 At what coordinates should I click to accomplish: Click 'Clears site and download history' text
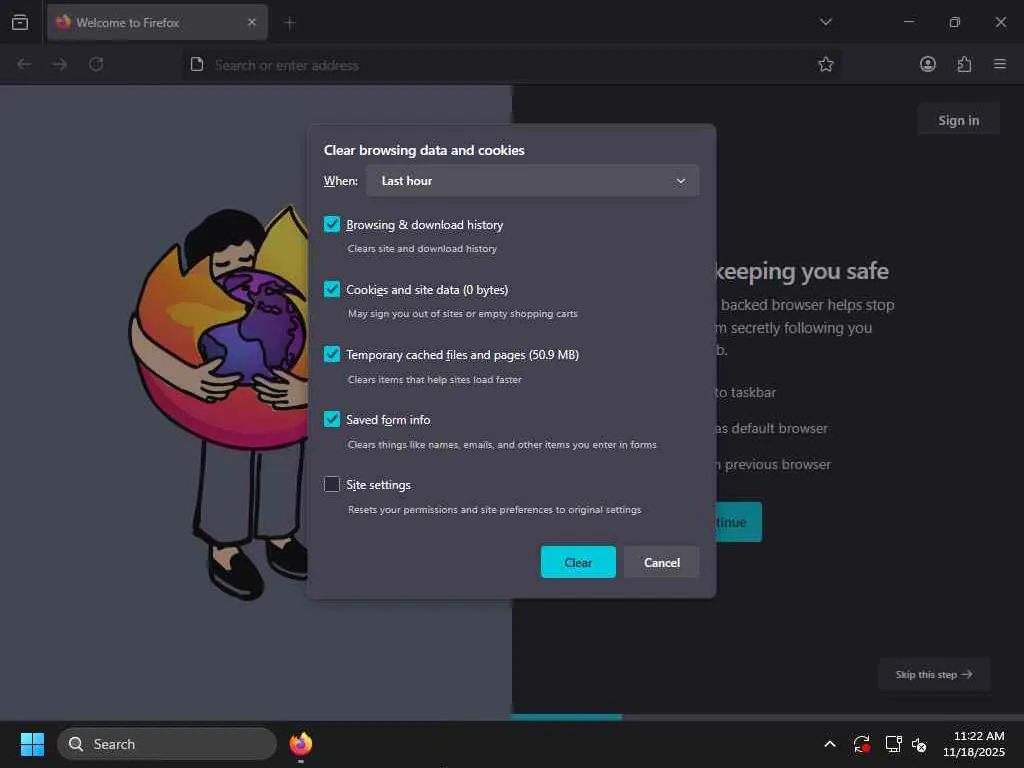422,249
